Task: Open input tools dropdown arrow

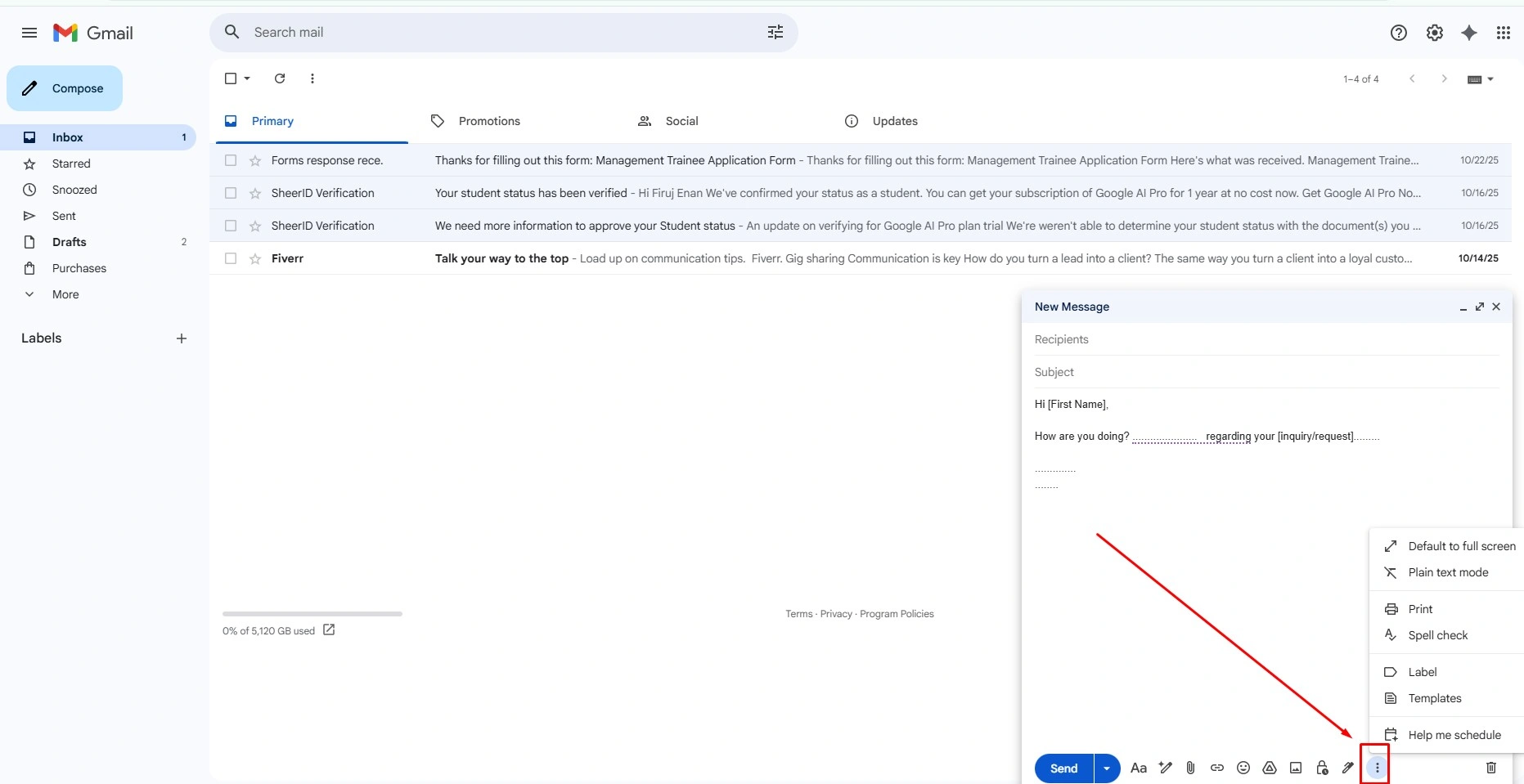Action: coord(1490,79)
